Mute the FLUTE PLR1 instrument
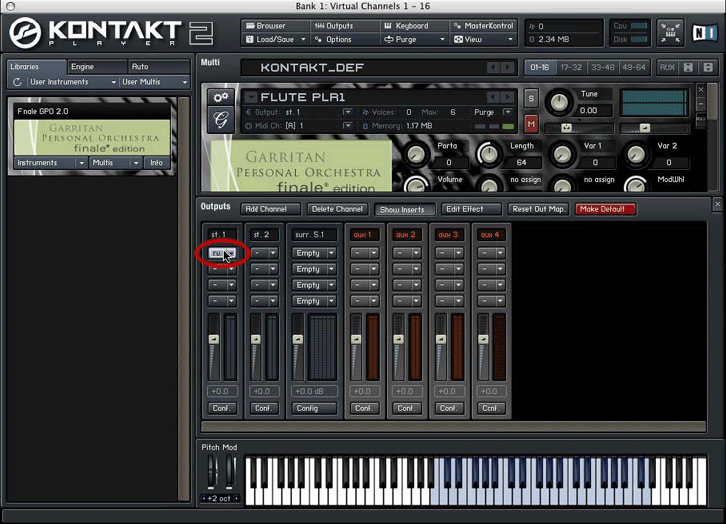Viewport: 726px width, 524px height. click(531, 124)
